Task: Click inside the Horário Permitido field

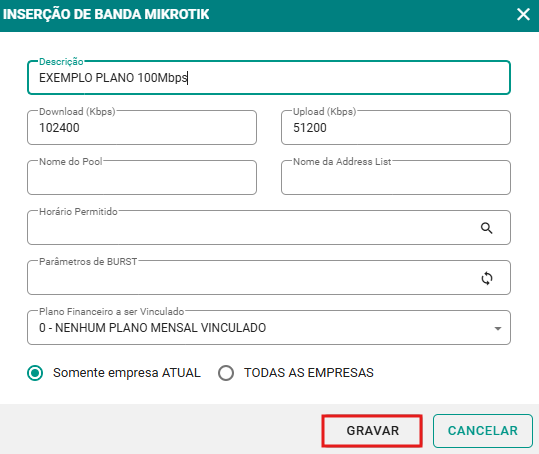Action: coord(251,228)
